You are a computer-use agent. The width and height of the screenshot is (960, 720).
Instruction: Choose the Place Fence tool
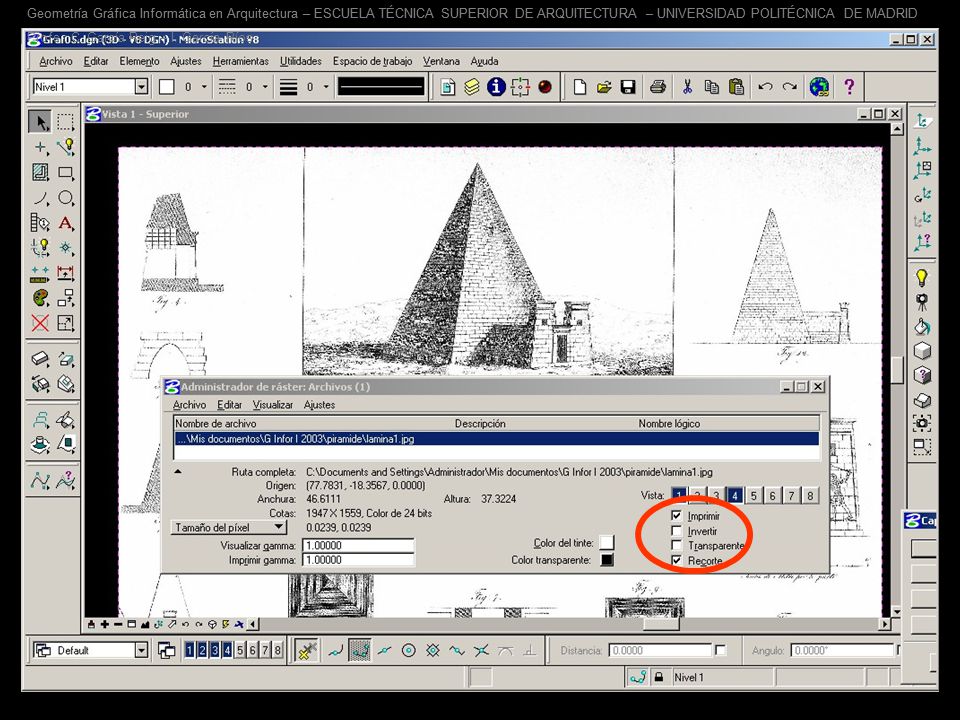[x=66, y=121]
